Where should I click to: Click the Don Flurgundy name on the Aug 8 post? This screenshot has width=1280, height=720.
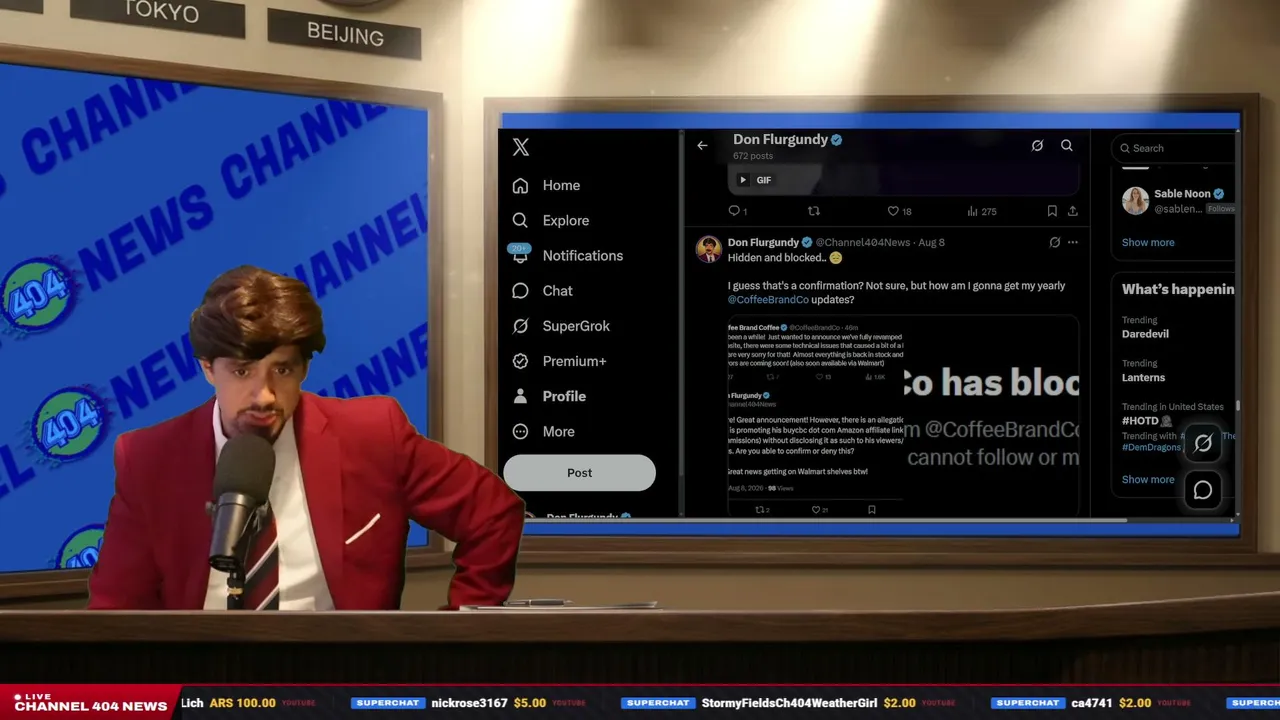tap(763, 242)
